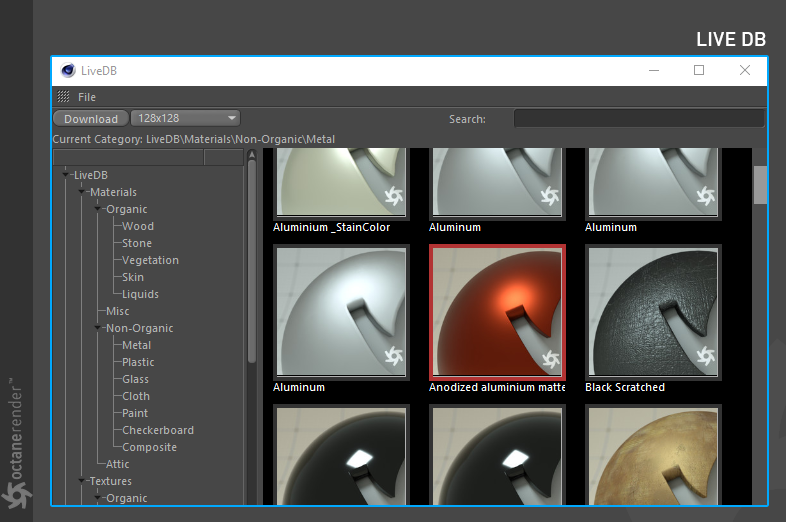Viewport: 786px width, 522px height.
Task: Close the LiveDB window
Action: [x=745, y=70]
